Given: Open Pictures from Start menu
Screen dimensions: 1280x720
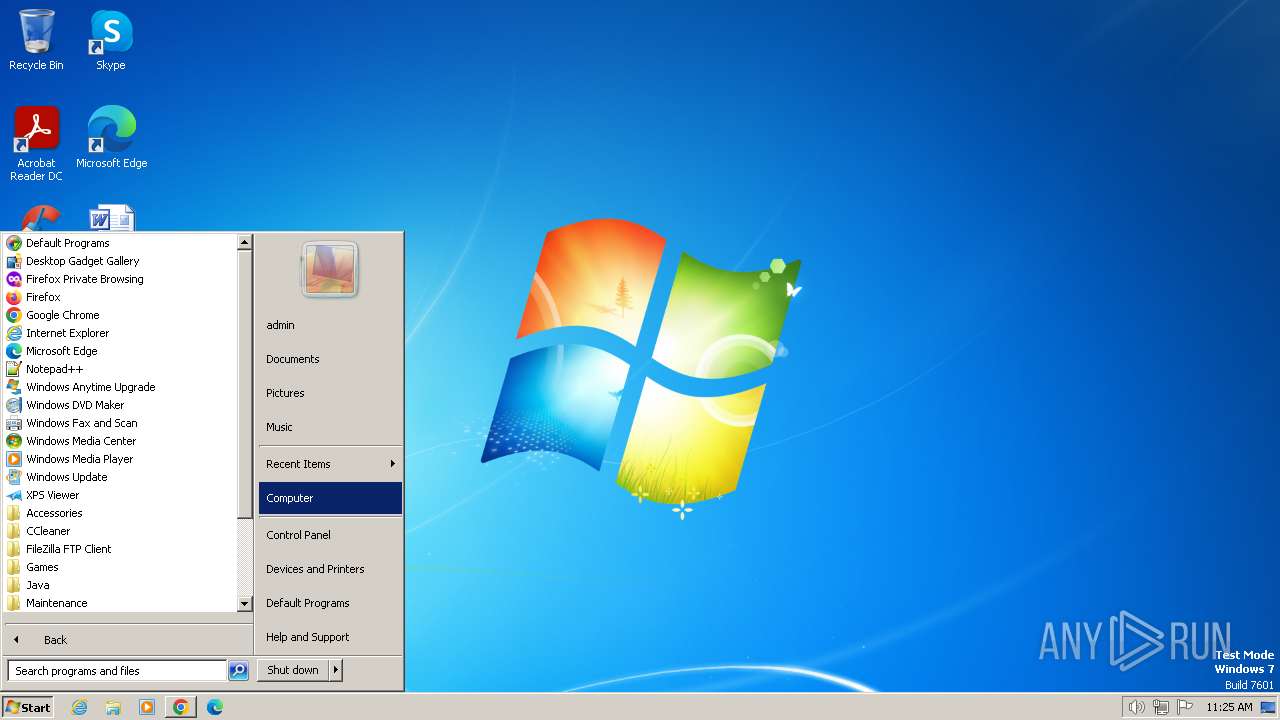Looking at the screenshot, I should 330,393.
